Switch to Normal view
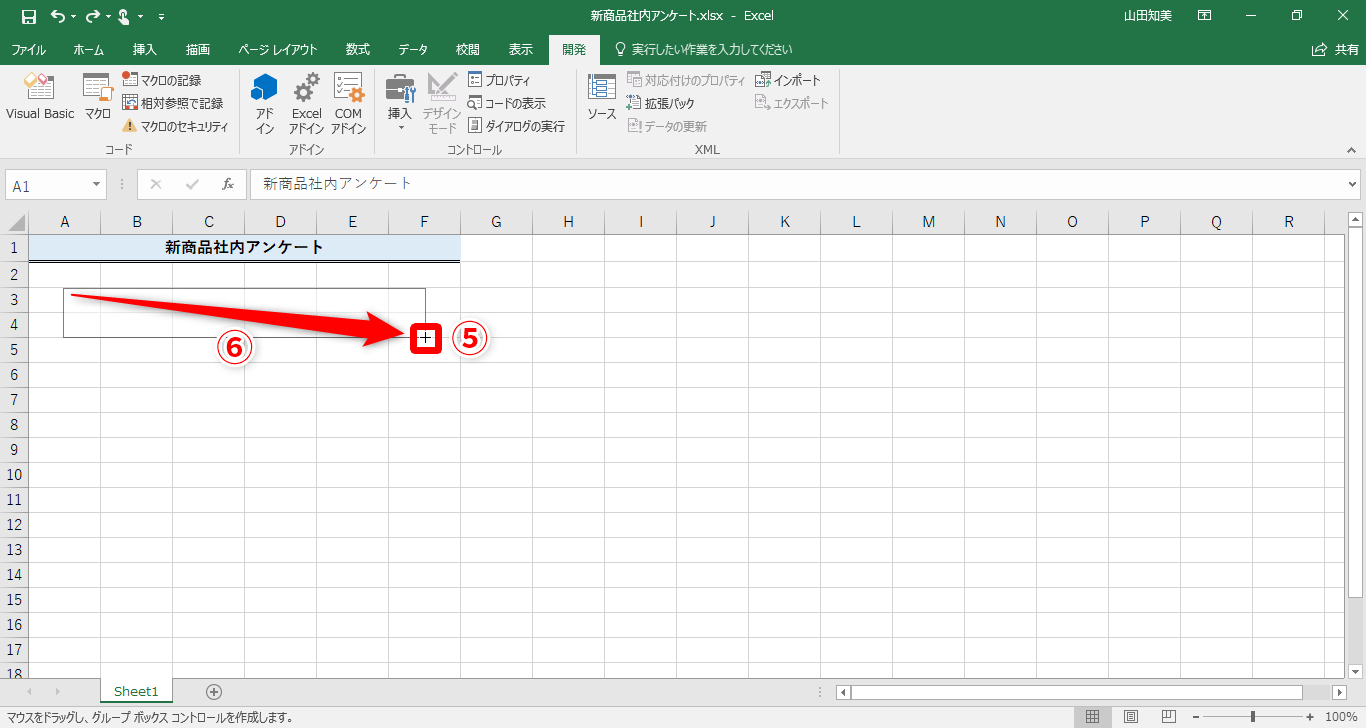This screenshot has height=728, width=1366. [1093, 716]
